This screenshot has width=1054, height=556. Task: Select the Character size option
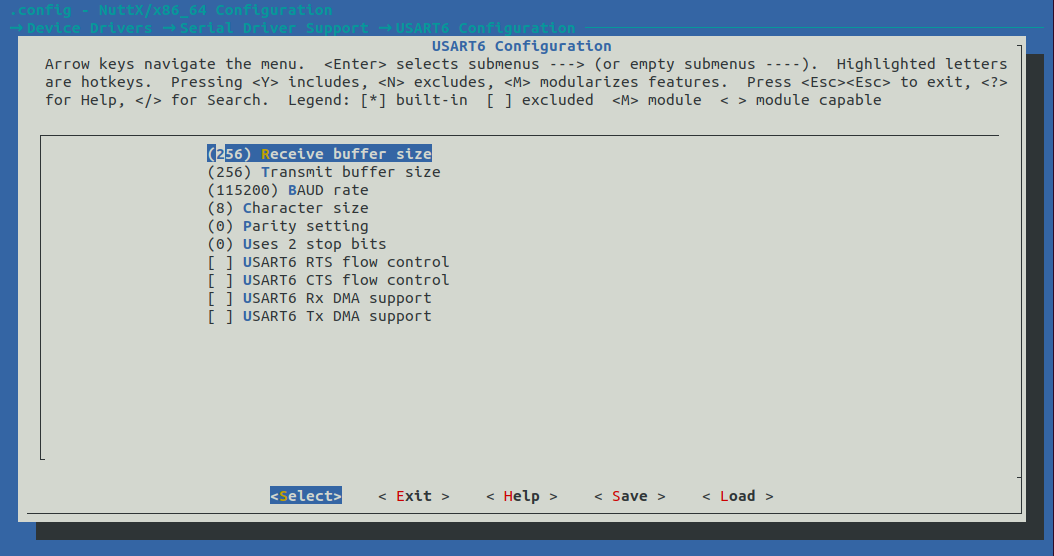[288, 208]
